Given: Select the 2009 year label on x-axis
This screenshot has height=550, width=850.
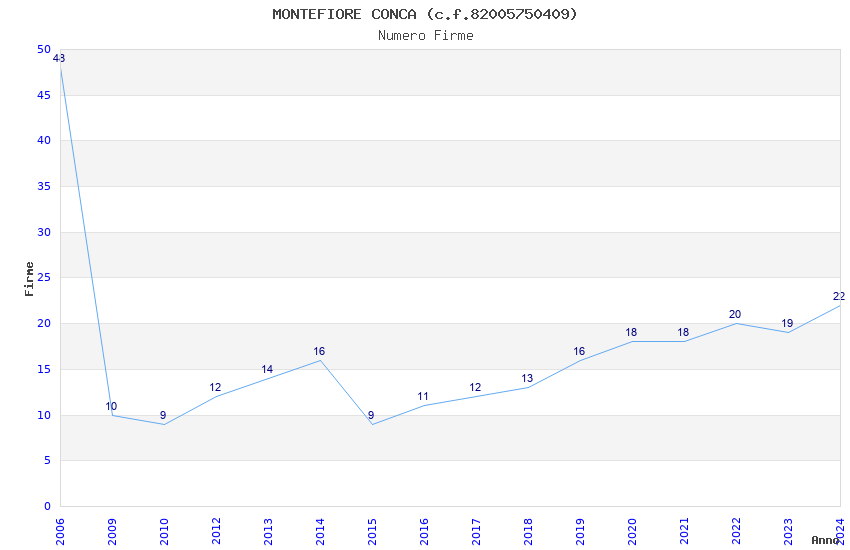Looking at the screenshot, I should point(112,532).
